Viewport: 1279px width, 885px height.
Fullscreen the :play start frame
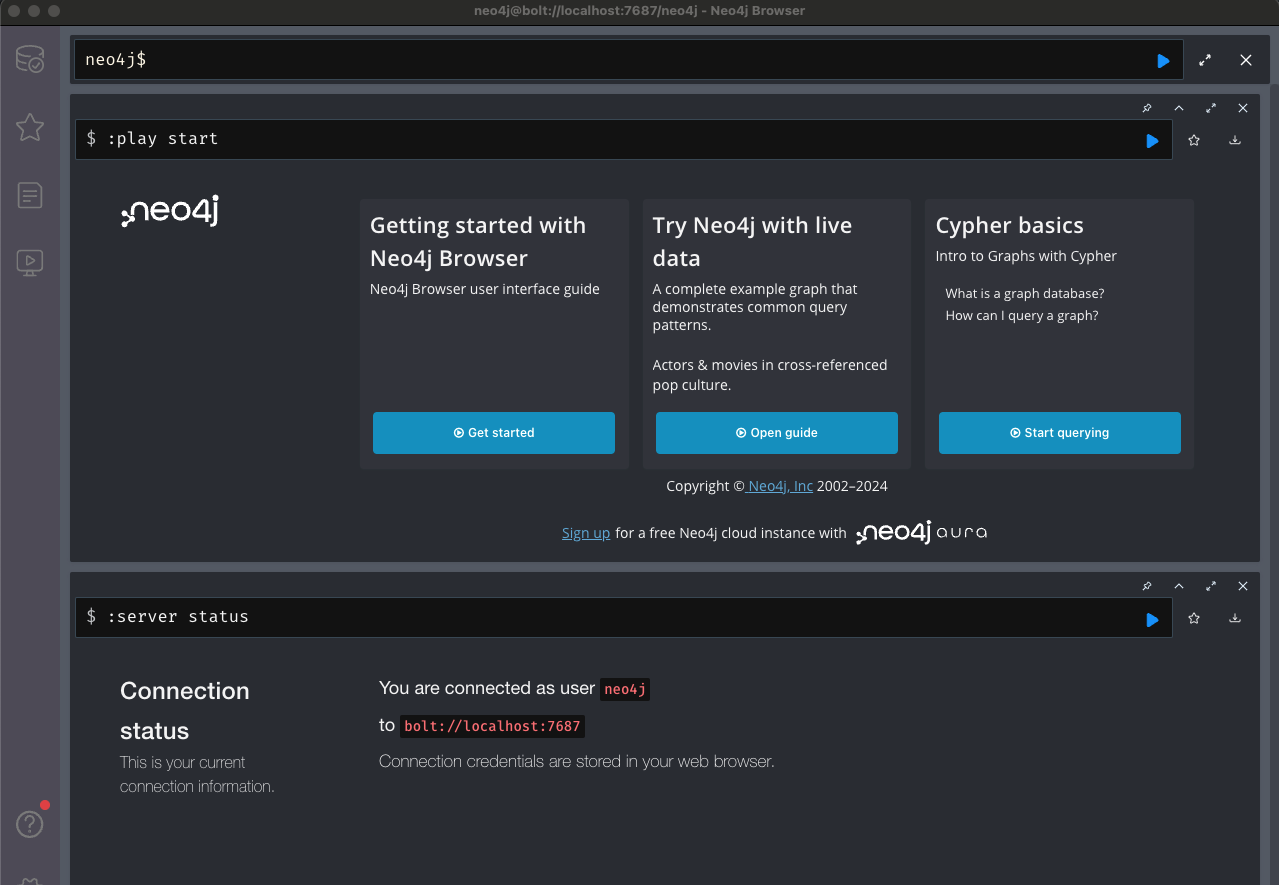coord(1211,108)
